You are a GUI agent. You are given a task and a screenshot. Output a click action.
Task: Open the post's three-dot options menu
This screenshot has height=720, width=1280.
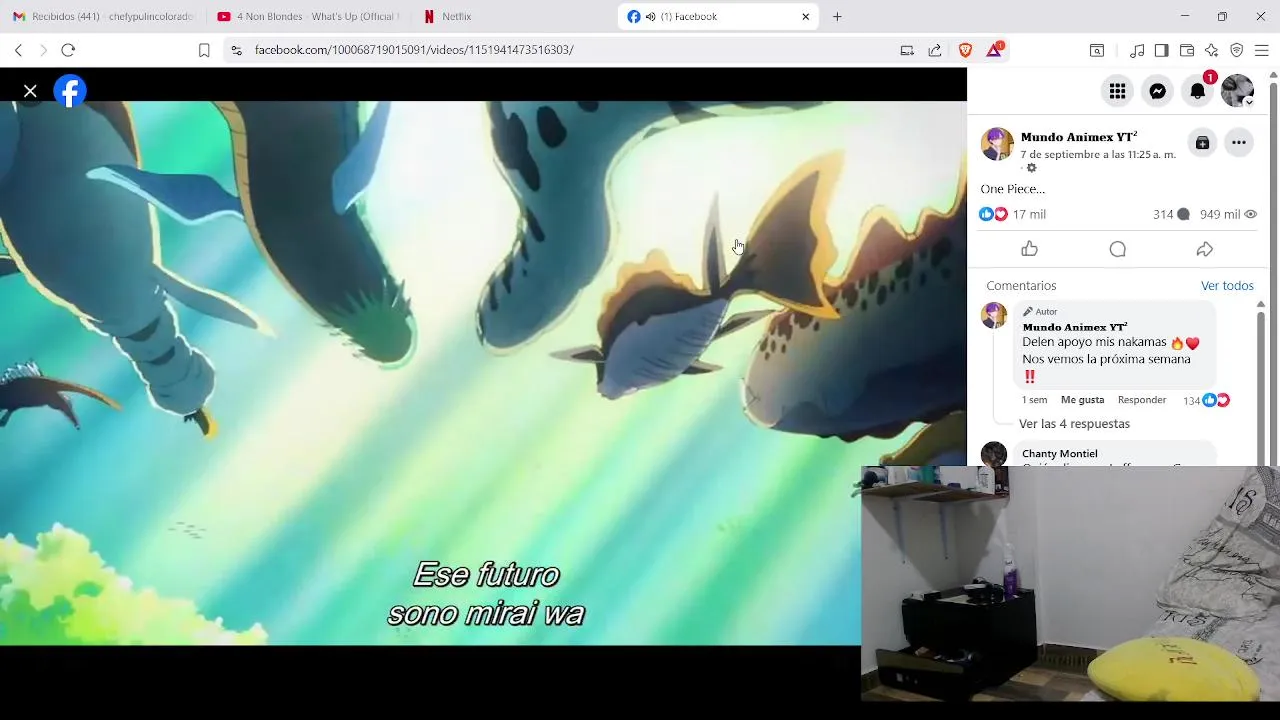tap(1239, 143)
